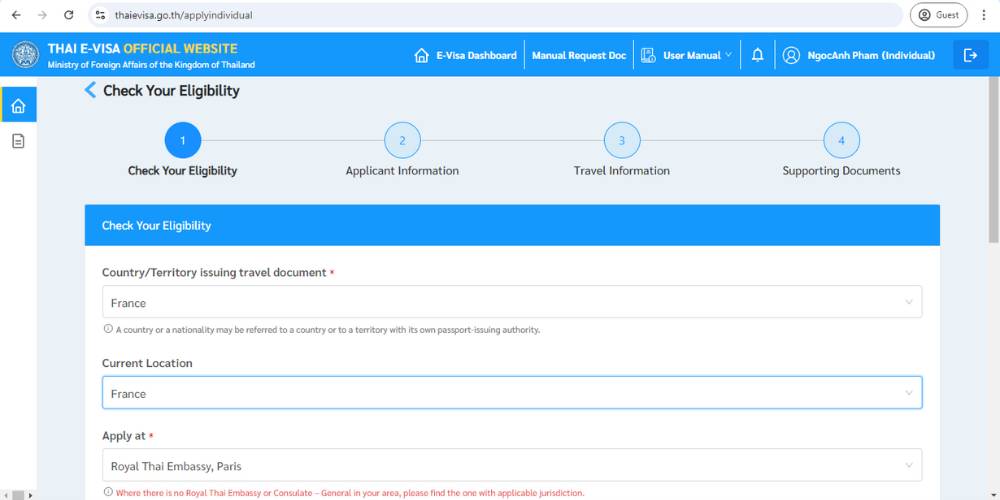This screenshot has width=1000, height=500.
Task: View site information icon in address bar
Action: click(99, 15)
